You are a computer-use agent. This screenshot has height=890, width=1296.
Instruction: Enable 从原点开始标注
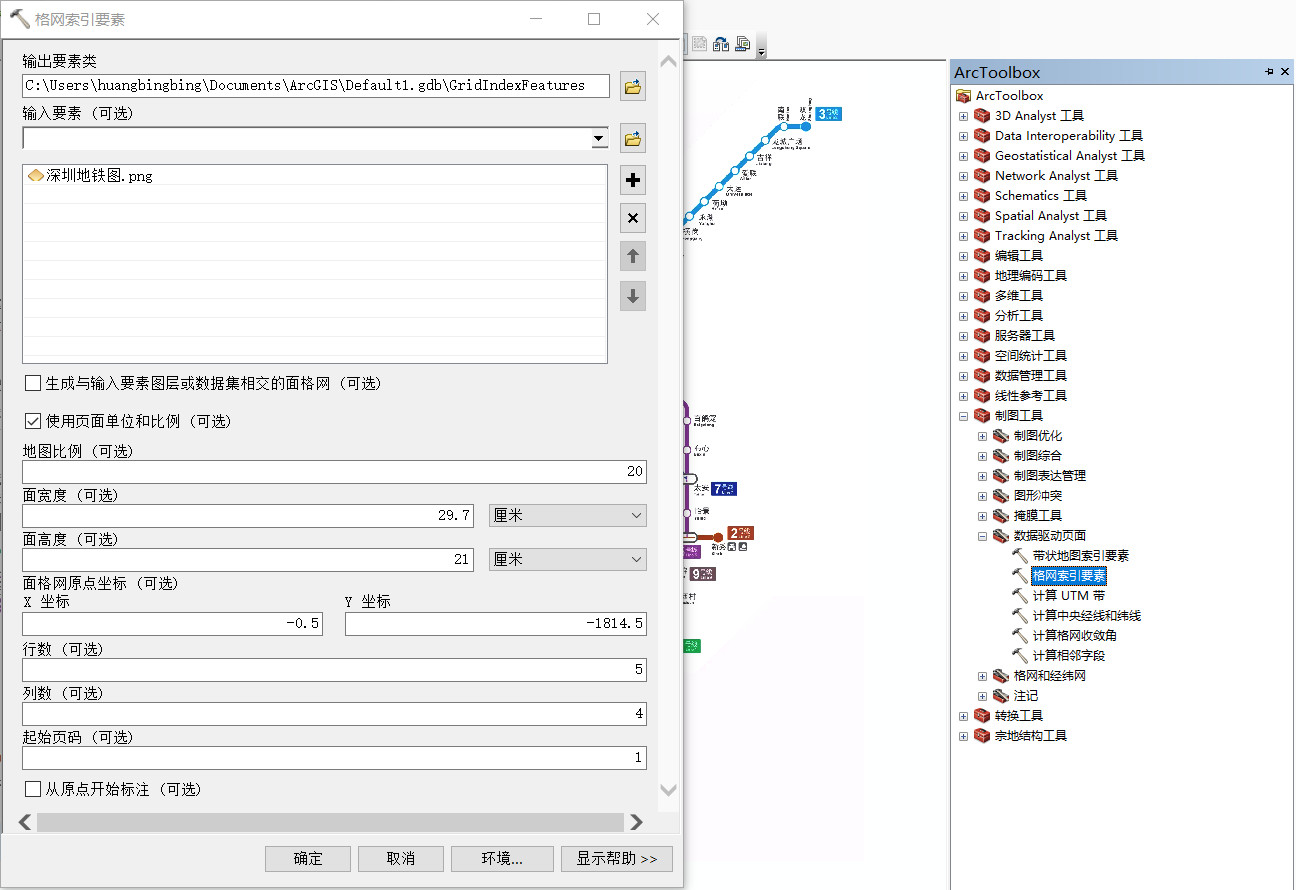[30, 788]
